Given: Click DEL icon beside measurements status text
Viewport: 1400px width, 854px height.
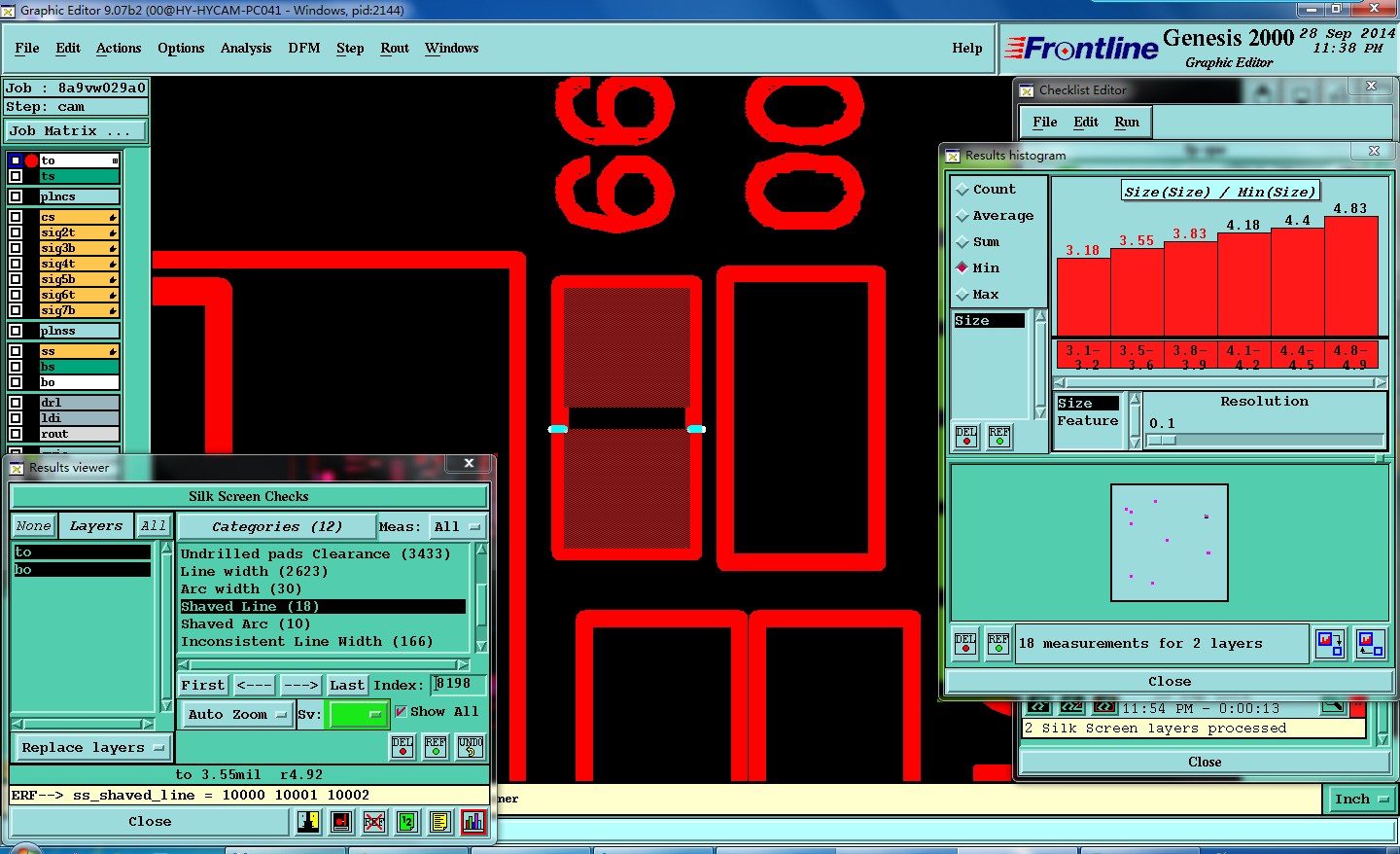Looking at the screenshot, I should pyautogui.click(x=965, y=644).
